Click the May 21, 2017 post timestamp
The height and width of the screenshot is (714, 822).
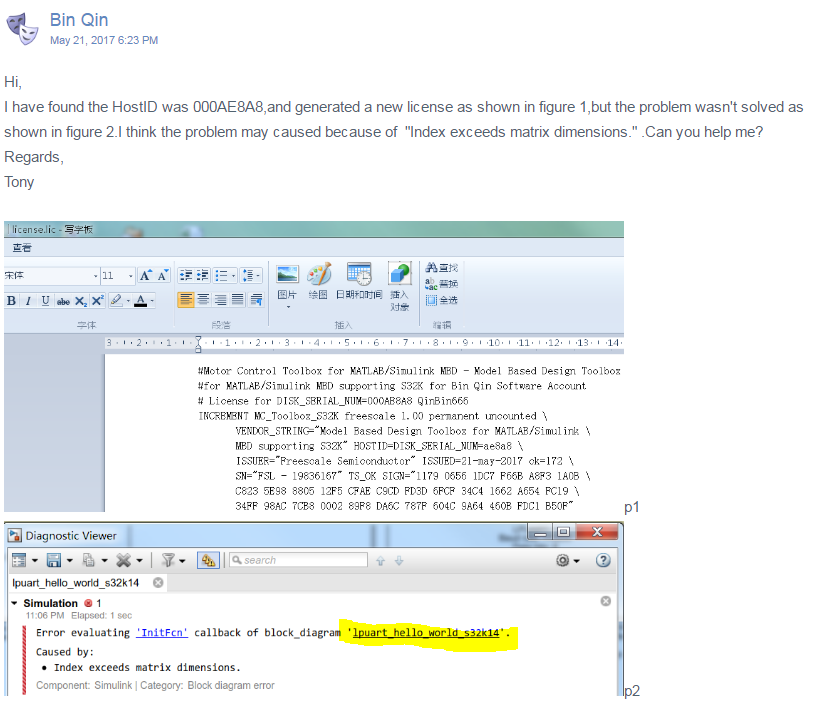click(x=104, y=40)
